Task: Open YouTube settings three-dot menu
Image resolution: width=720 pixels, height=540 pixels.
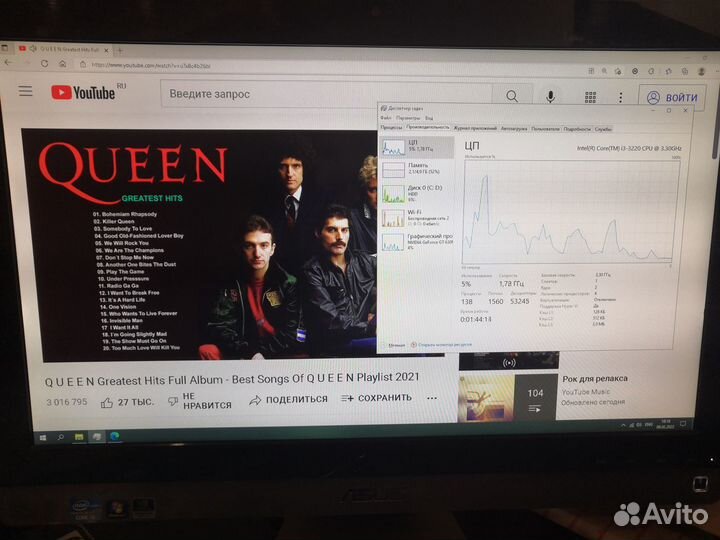Action: 620,97
